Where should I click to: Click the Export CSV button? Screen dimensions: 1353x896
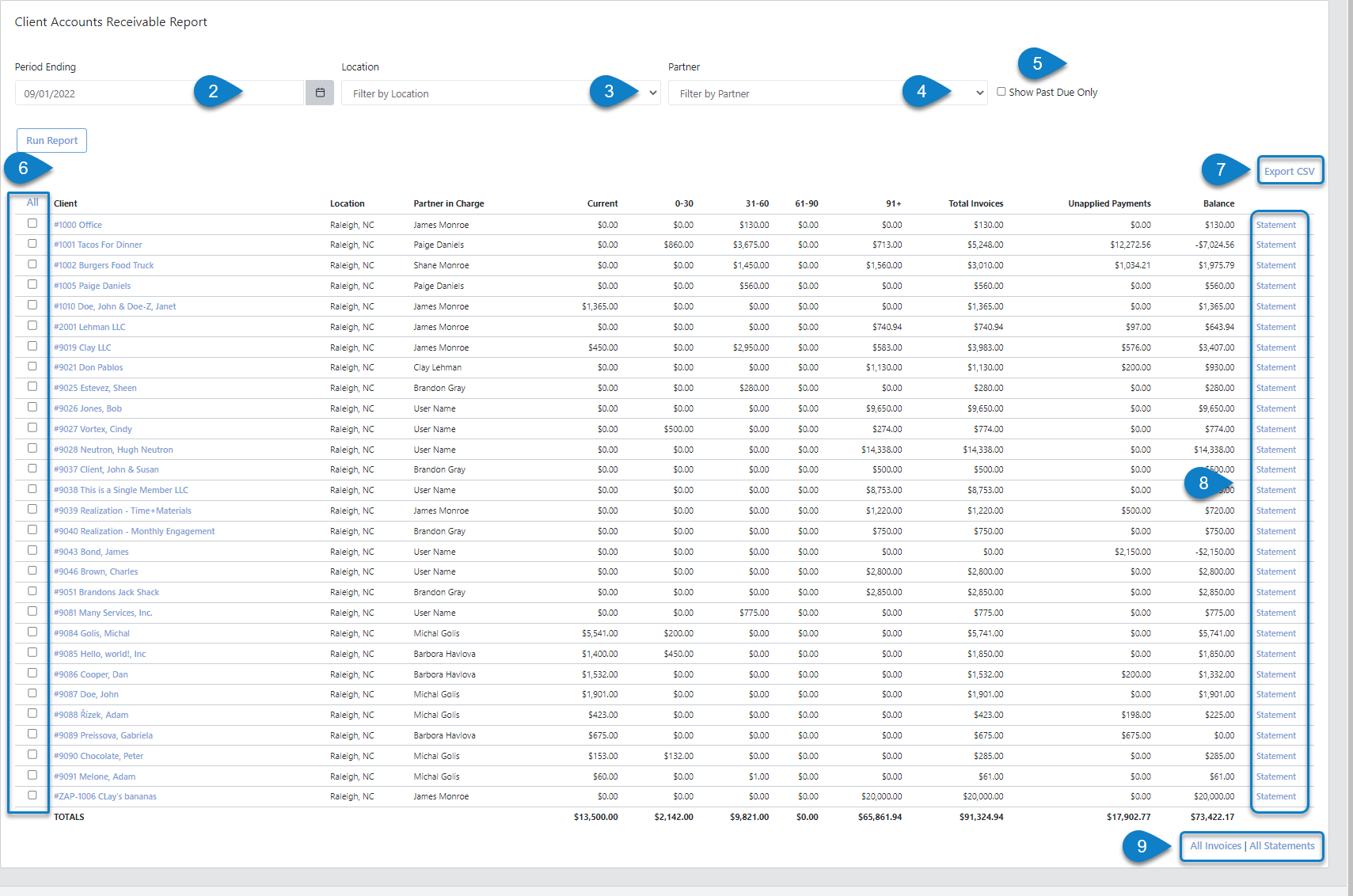click(1290, 169)
